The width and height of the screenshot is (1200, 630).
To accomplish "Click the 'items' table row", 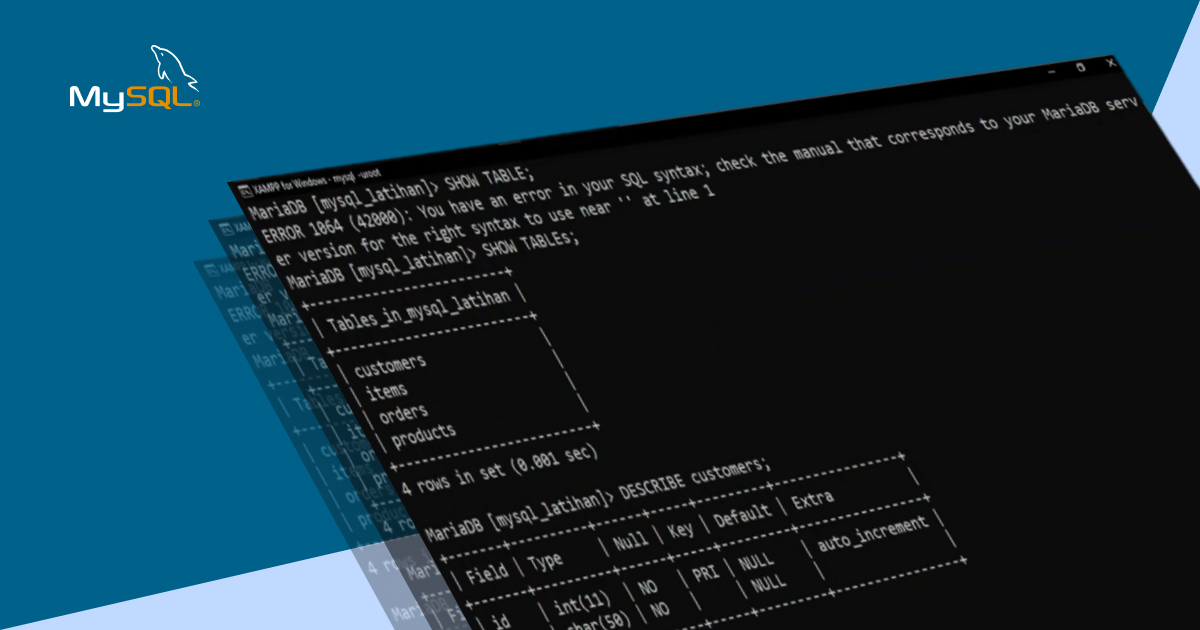I will point(388,390).
